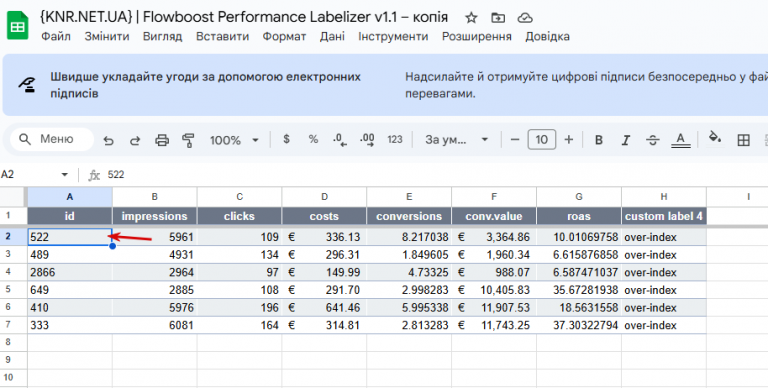Toggle strikethrough formatting
The image size is (768, 388).
coord(652,140)
